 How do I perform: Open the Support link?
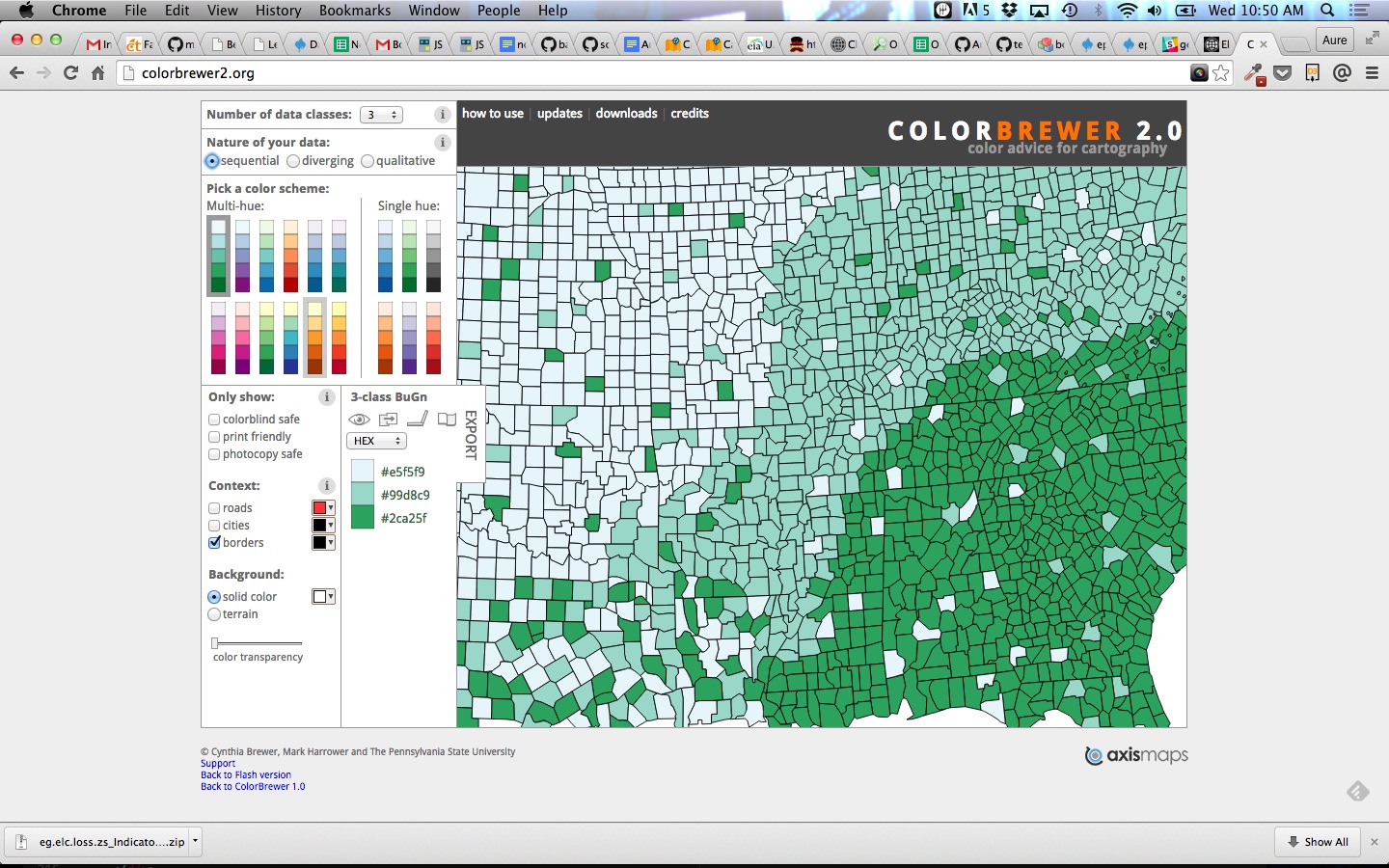click(x=218, y=764)
